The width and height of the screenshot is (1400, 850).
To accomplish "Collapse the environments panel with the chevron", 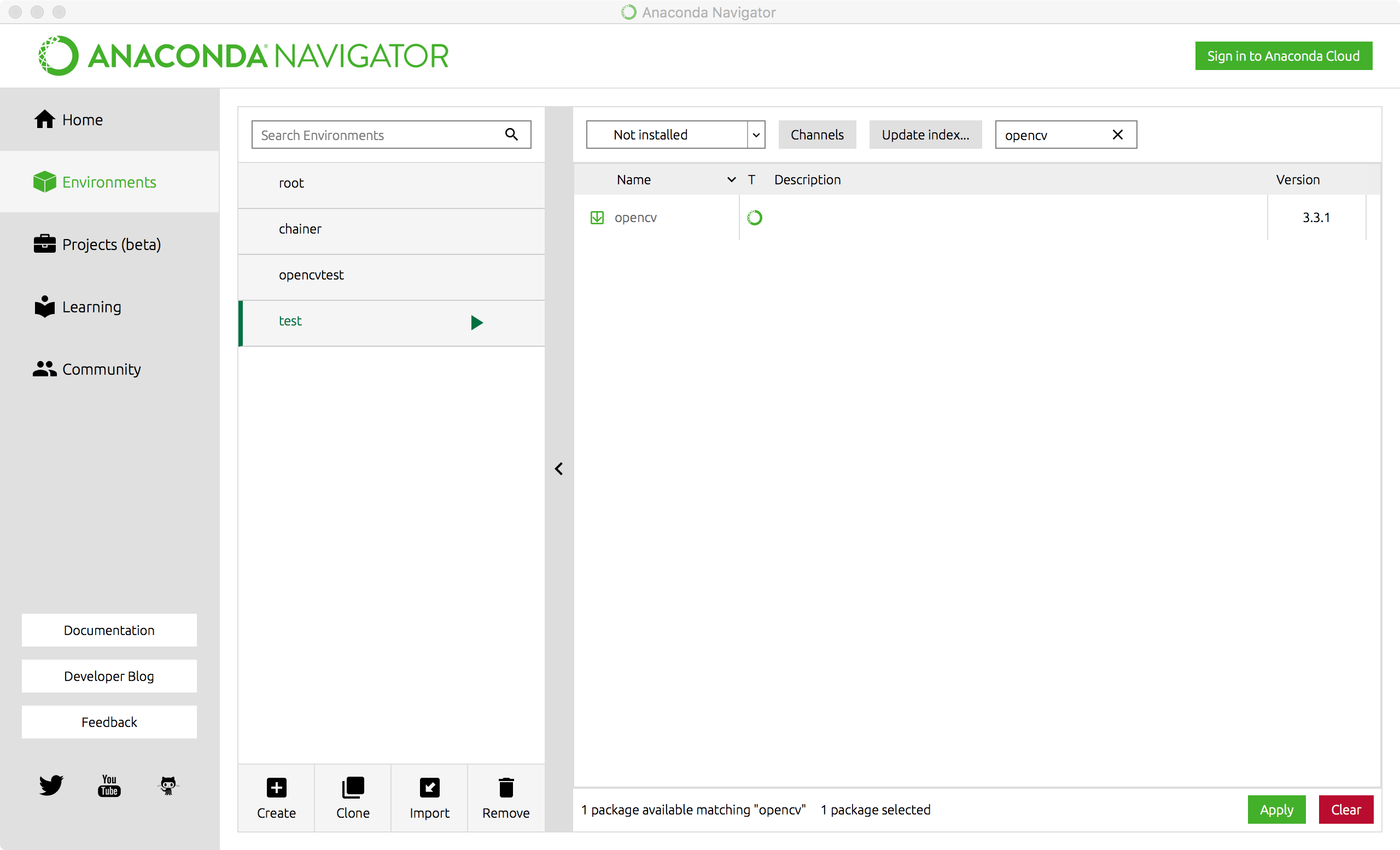I will pos(558,468).
